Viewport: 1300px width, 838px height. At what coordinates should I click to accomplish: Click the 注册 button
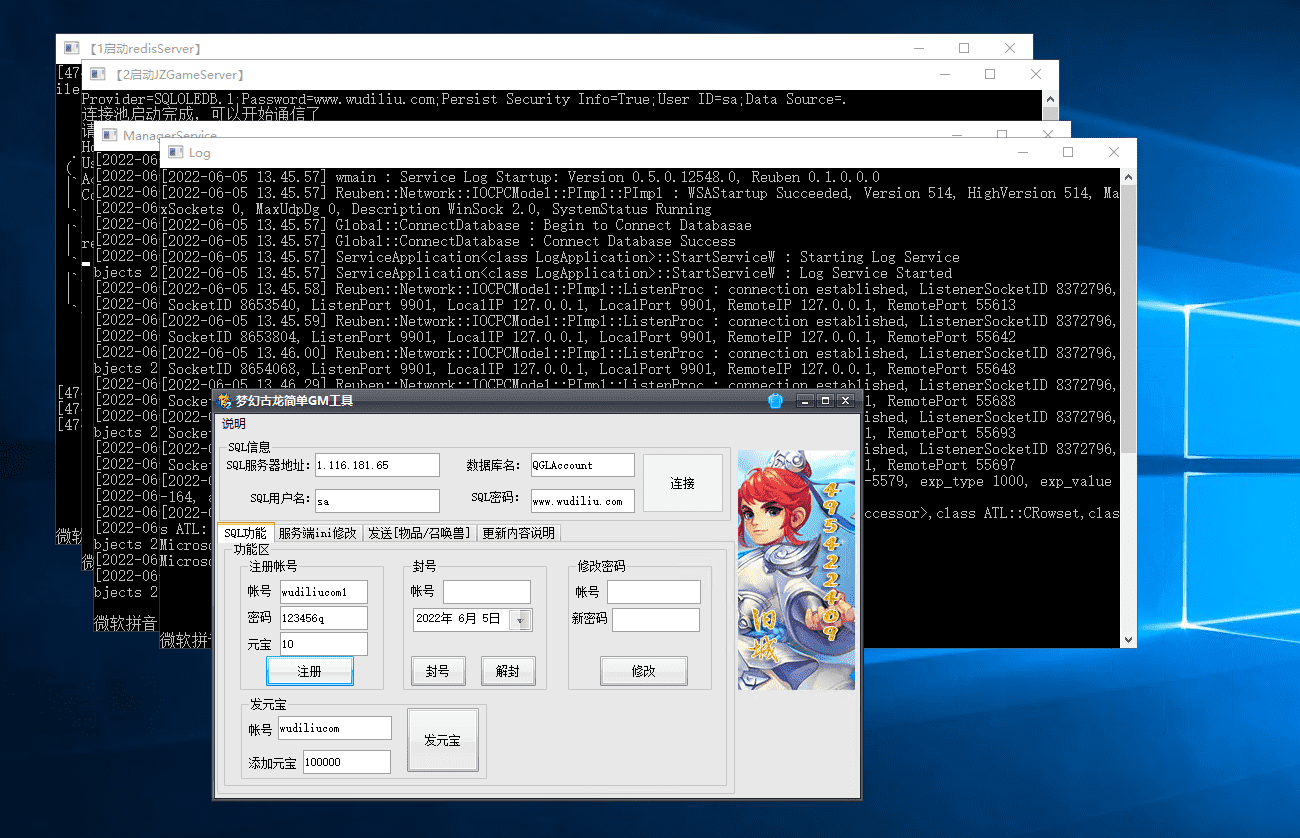click(310, 671)
